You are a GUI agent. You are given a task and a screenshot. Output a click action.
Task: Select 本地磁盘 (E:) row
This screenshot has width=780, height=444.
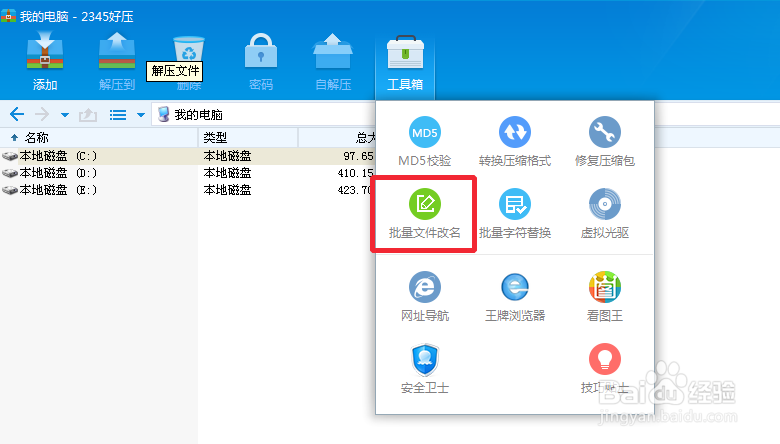[188, 190]
